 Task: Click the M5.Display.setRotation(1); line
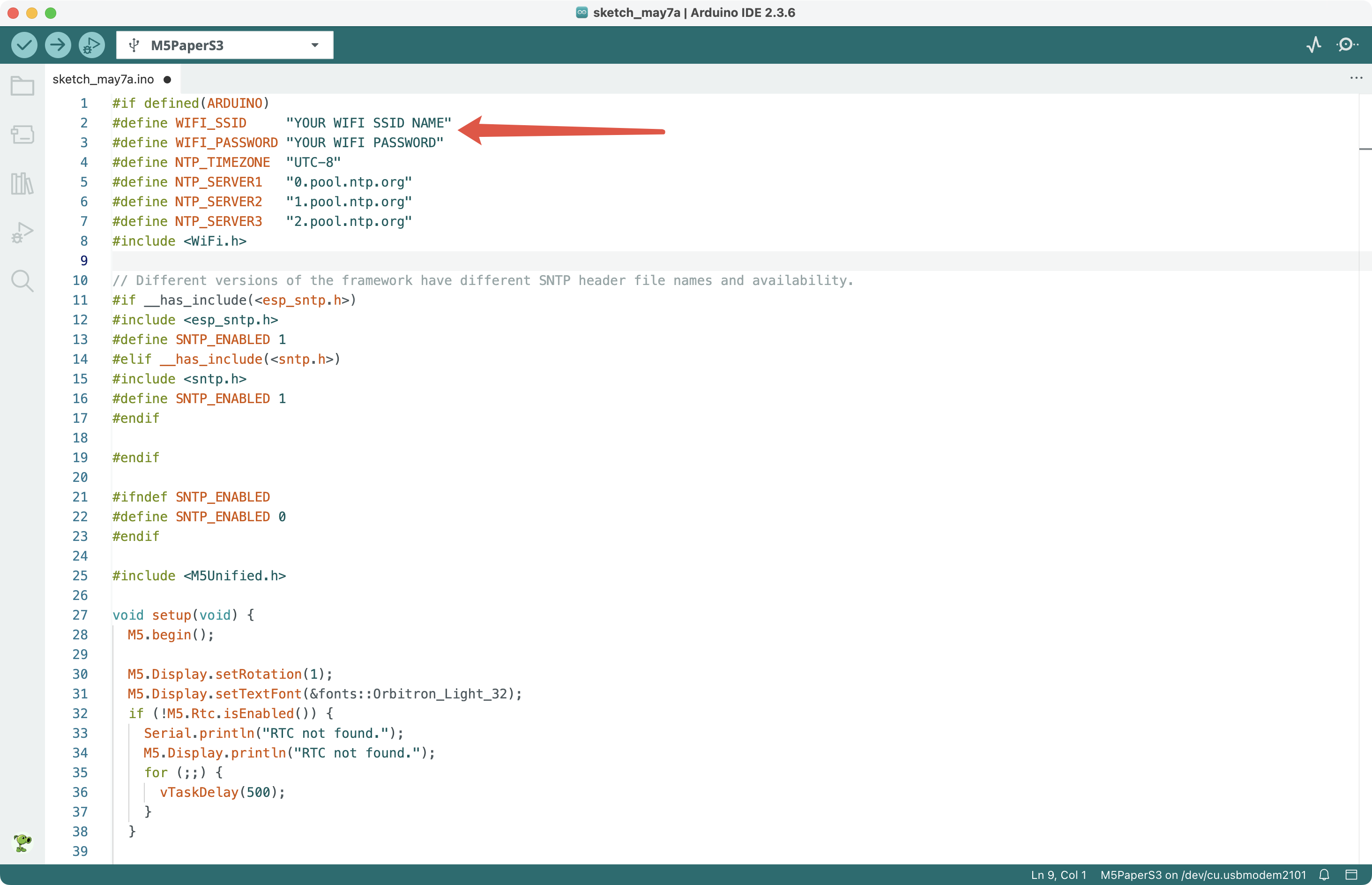[230, 674]
